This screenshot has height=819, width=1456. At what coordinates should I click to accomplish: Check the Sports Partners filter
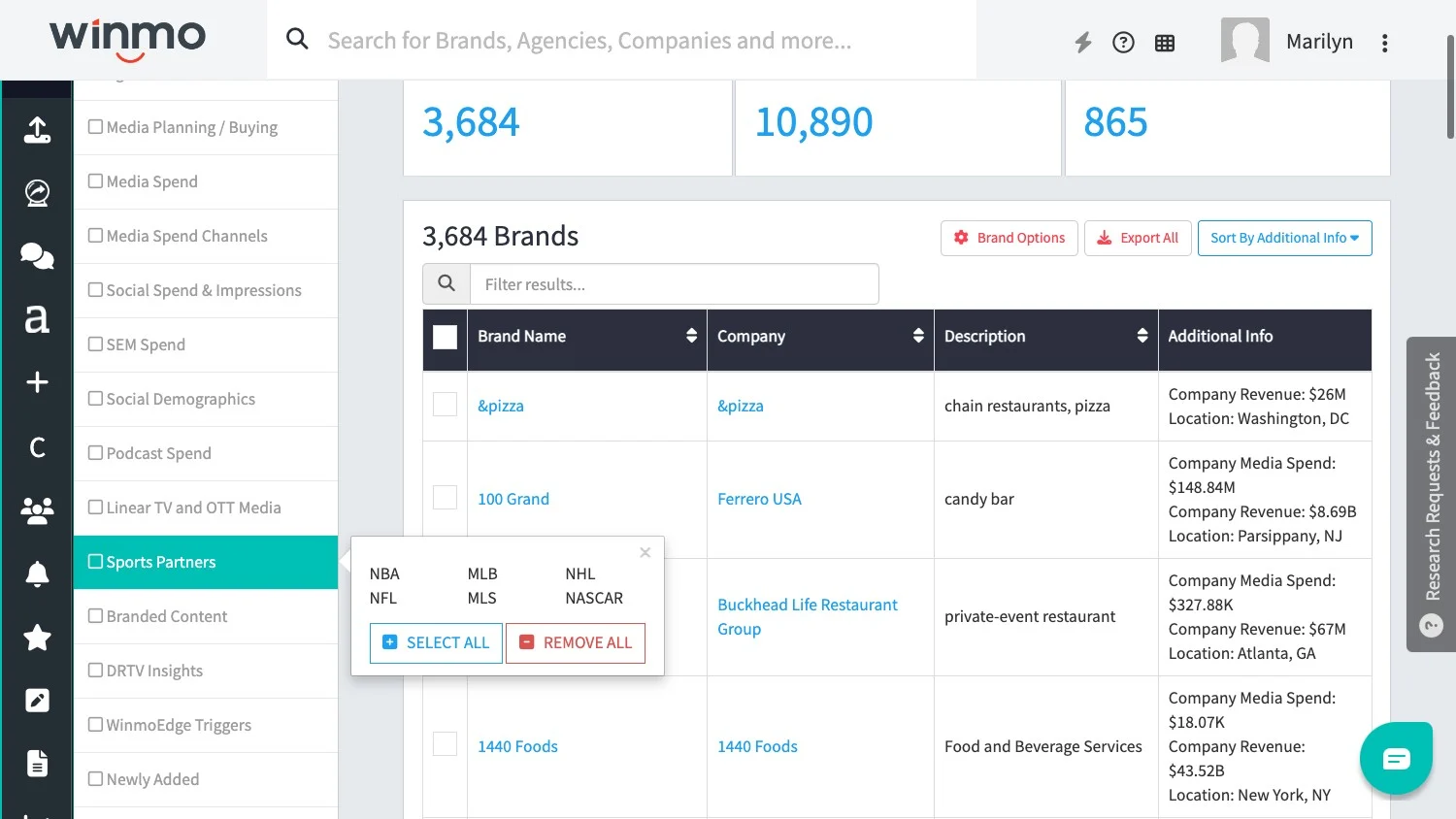point(95,561)
